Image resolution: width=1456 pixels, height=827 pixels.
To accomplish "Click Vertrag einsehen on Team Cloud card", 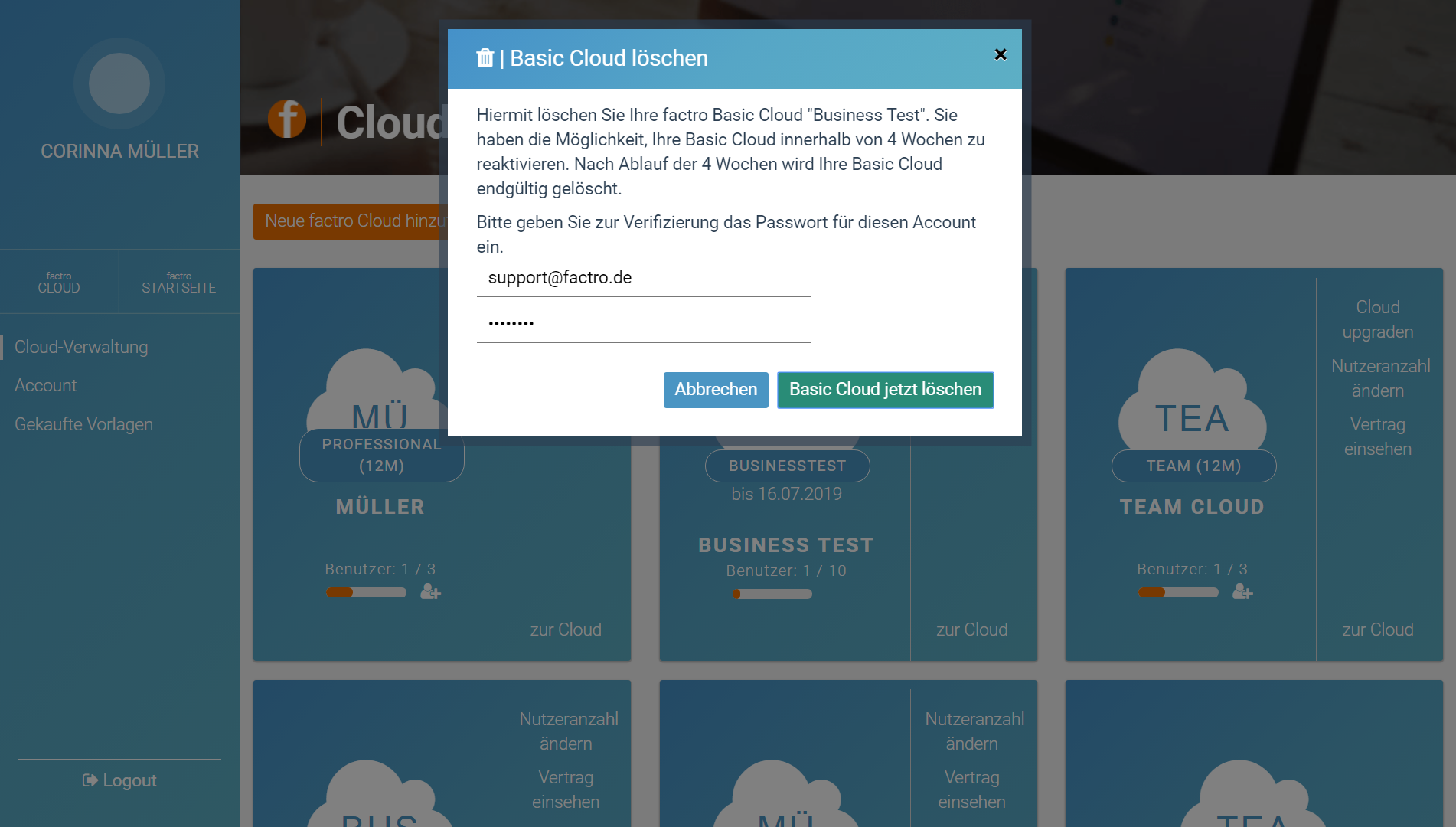I will click(1378, 436).
